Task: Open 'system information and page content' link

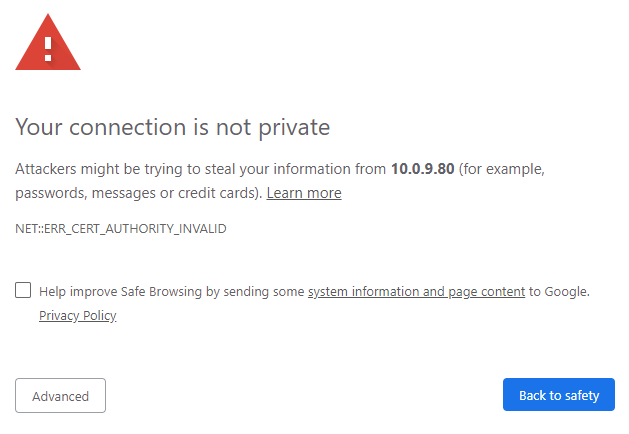Action: click(416, 292)
